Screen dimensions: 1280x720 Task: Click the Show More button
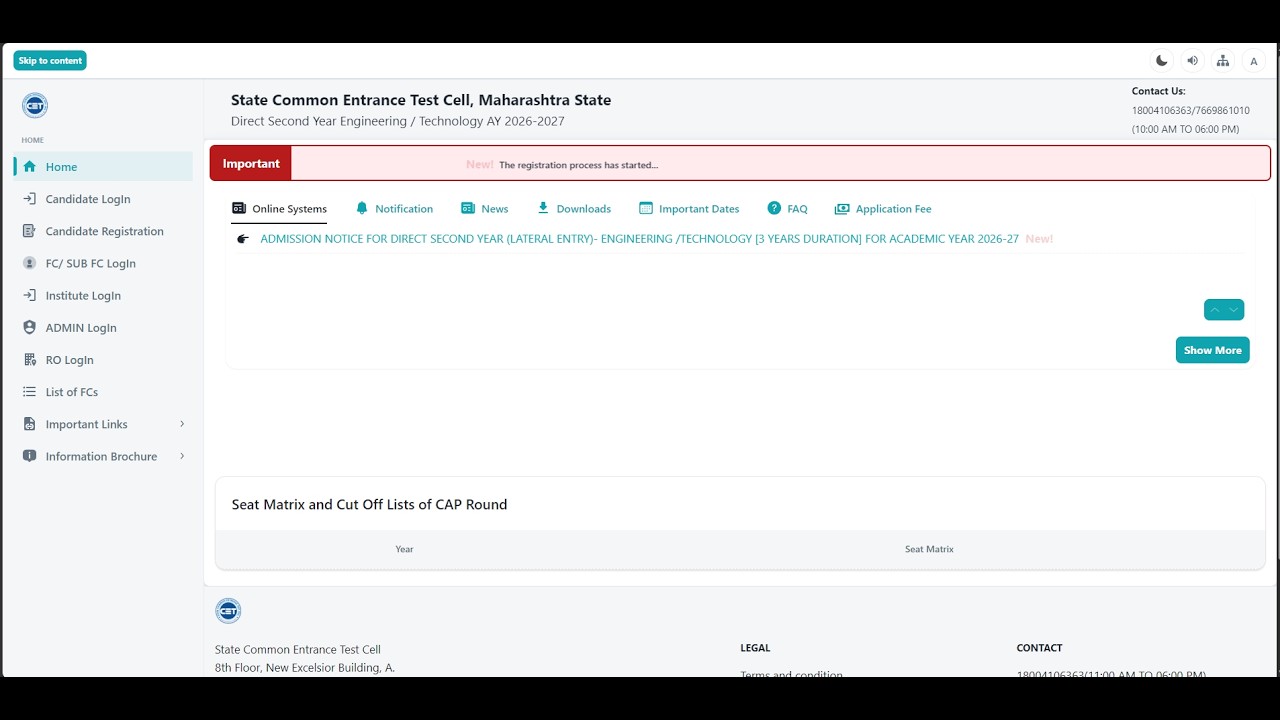pyautogui.click(x=1212, y=350)
